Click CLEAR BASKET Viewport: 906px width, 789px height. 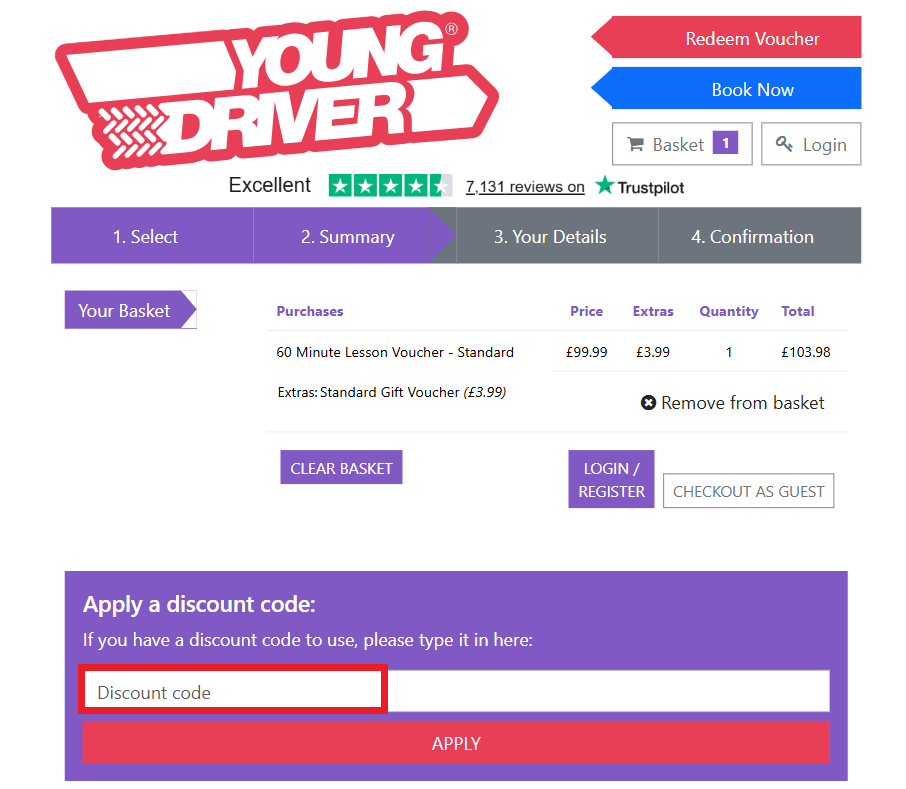pos(341,467)
